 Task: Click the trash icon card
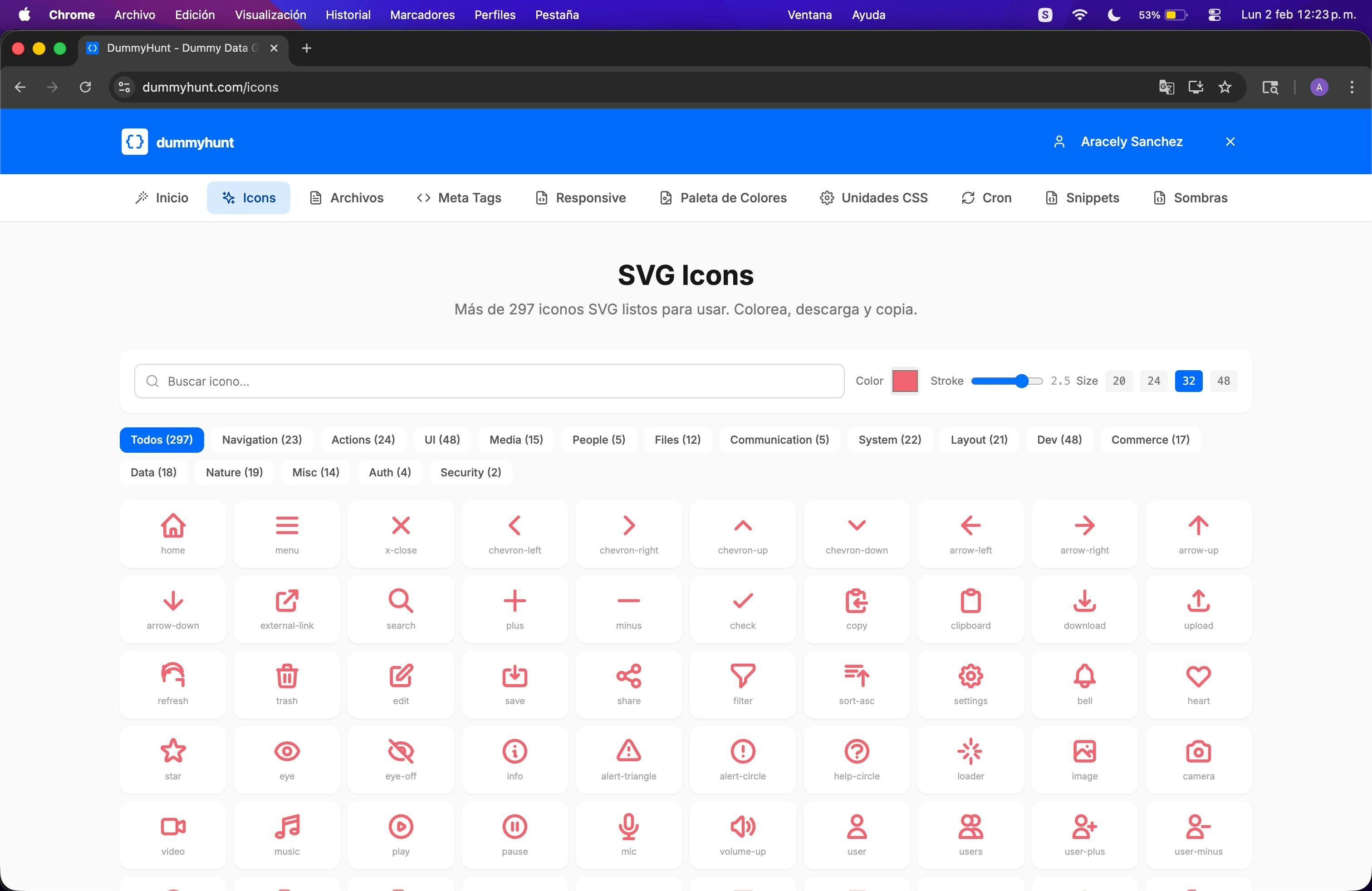[286, 684]
